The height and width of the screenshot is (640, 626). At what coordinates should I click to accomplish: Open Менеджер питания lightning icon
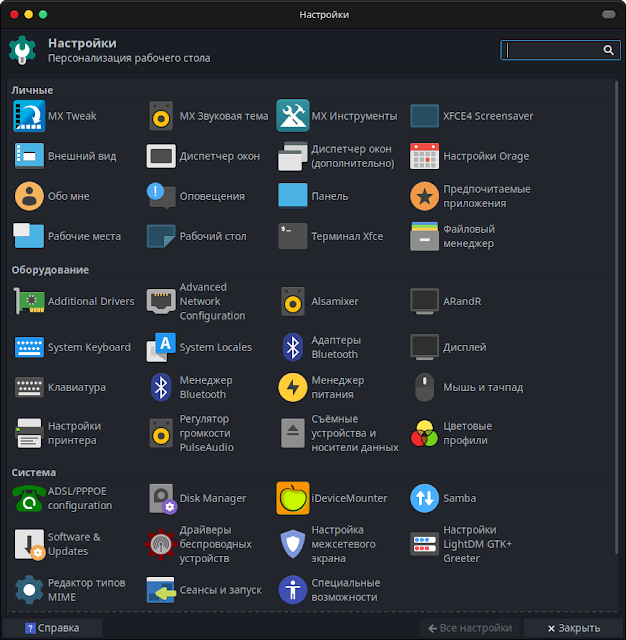pyautogui.click(x=293, y=387)
